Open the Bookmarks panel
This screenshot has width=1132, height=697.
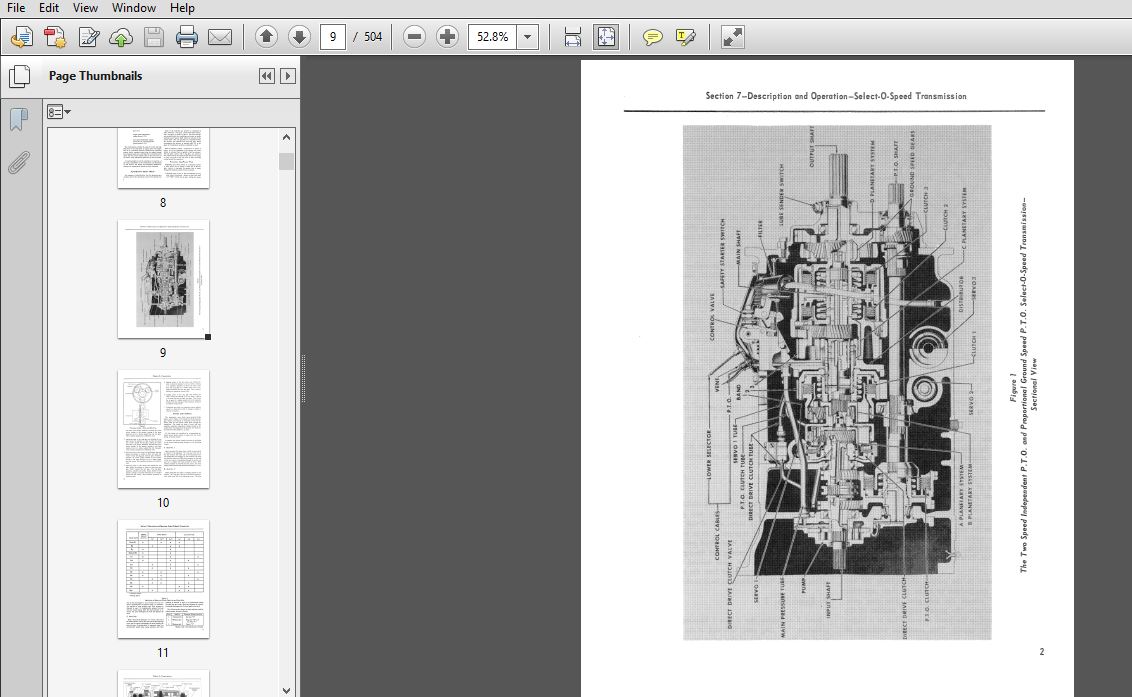point(18,120)
